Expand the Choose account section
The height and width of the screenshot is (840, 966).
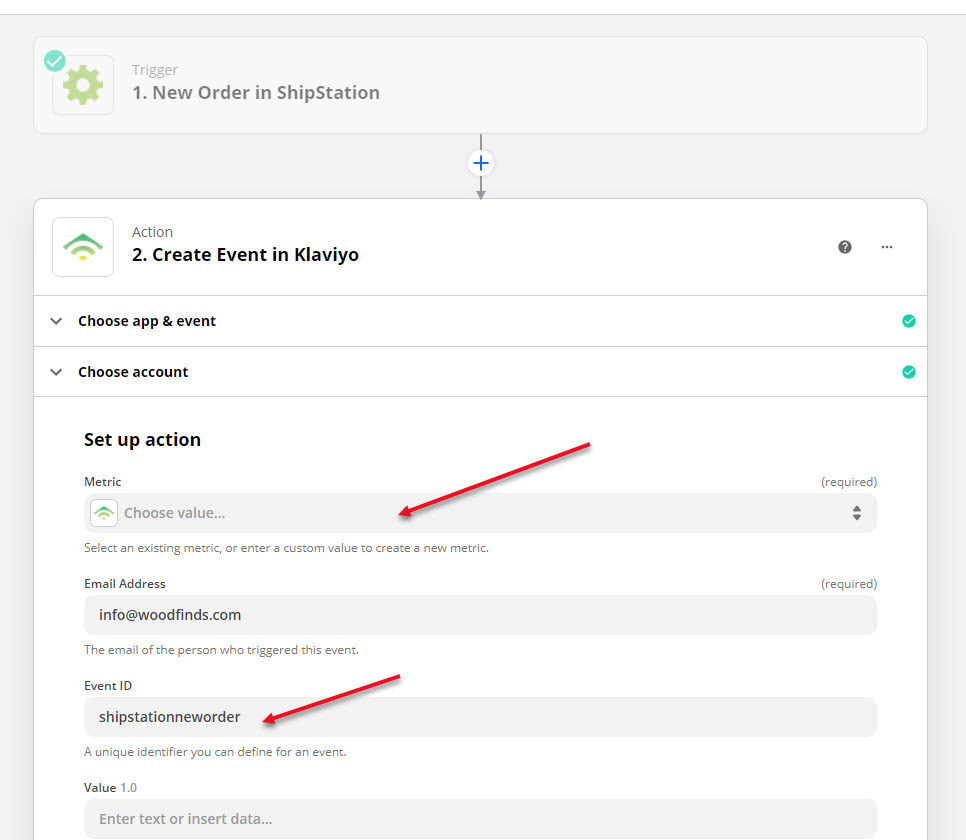pyautogui.click(x=480, y=372)
